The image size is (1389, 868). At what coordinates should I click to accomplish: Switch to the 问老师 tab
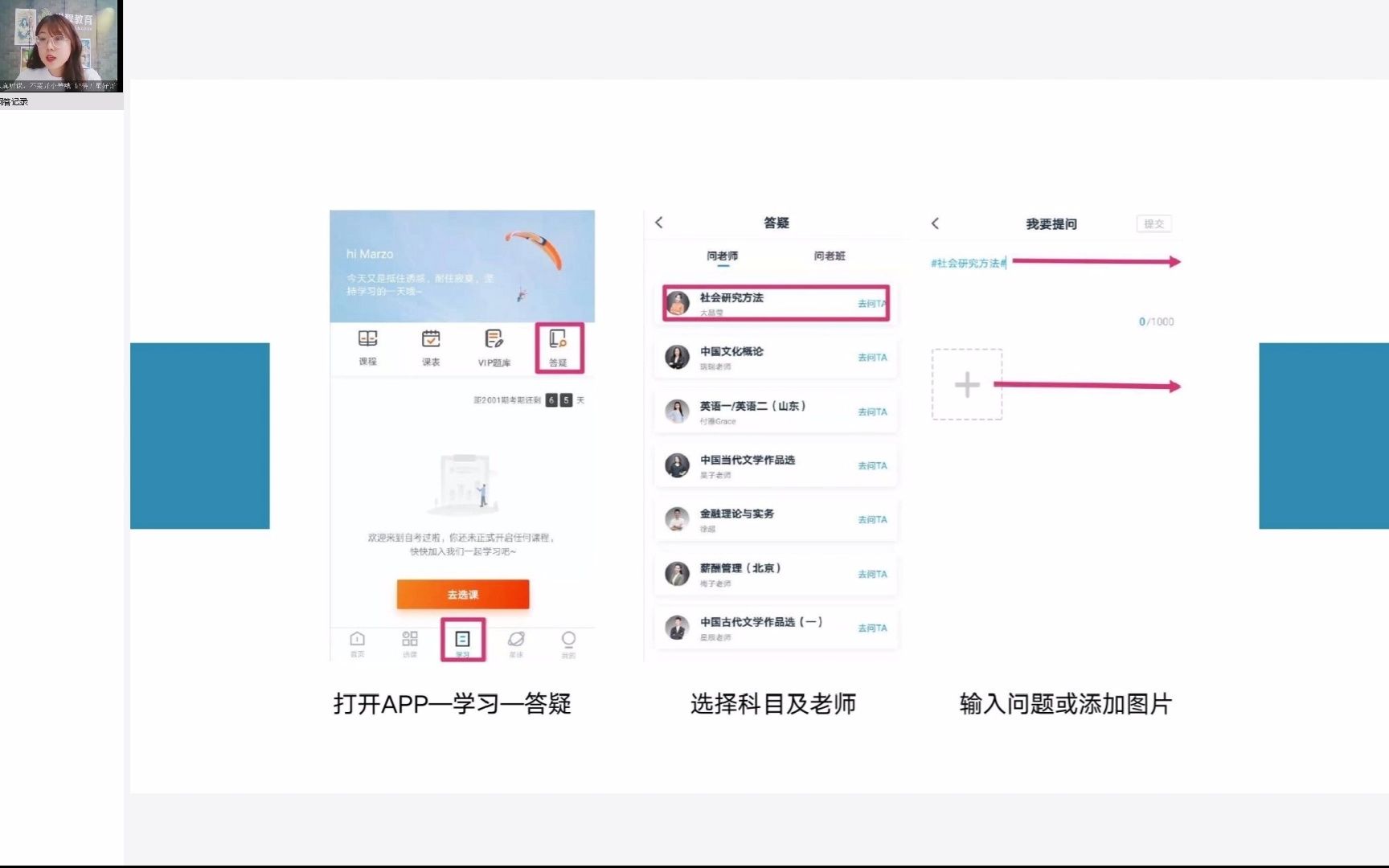pyautogui.click(x=722, y=256)
